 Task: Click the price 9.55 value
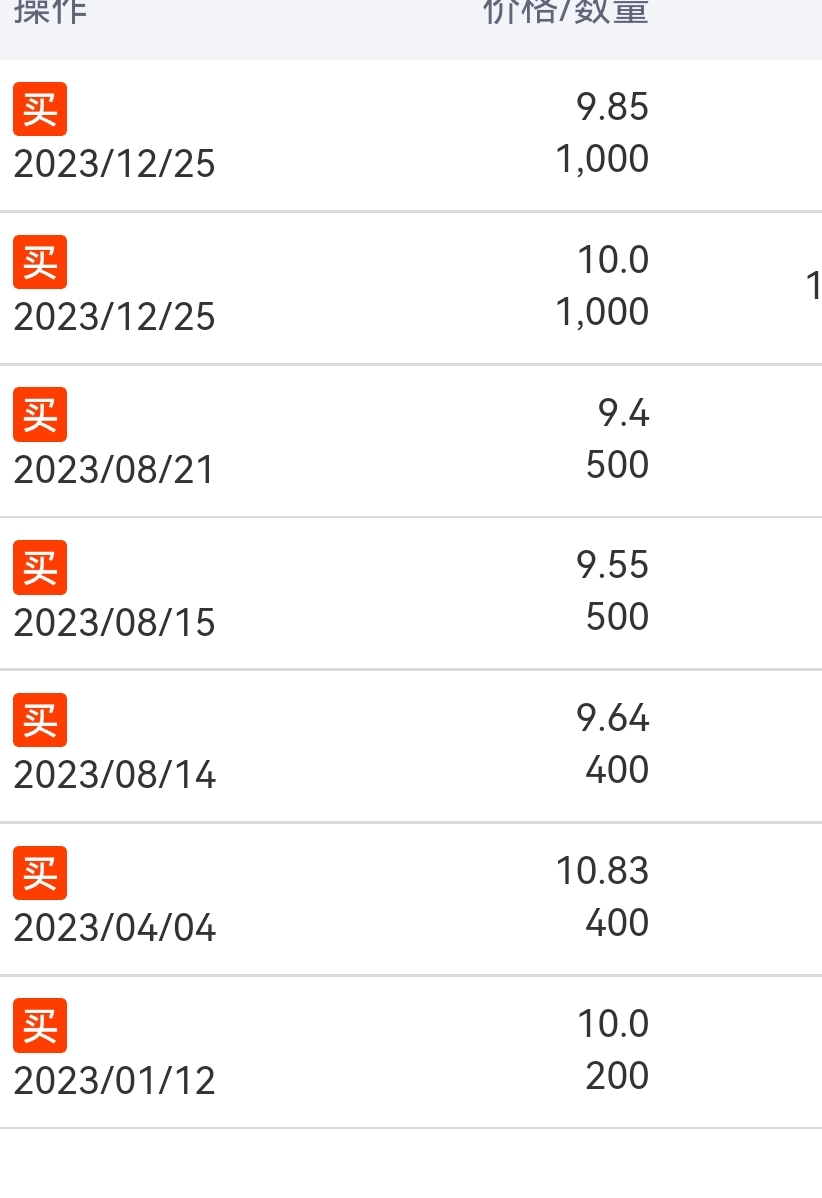tap(613, 565)
